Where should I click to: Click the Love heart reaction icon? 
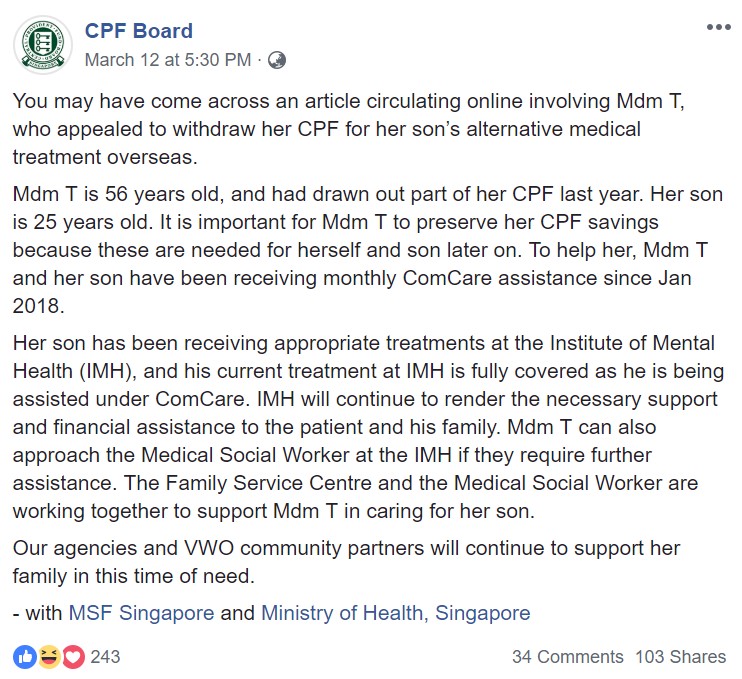click(x=73, y=657)
